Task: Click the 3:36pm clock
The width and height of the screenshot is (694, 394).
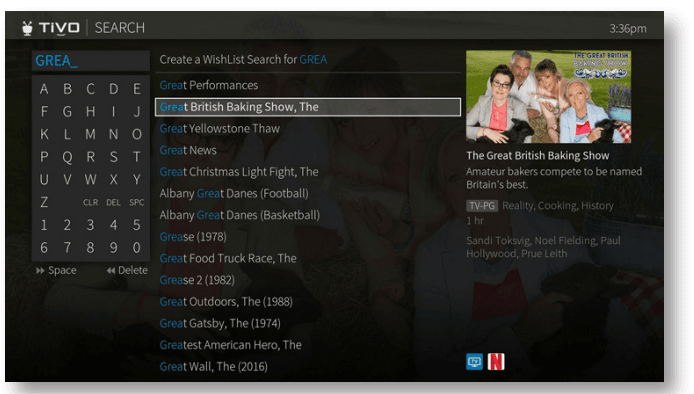Action: [x=628, y=29]
